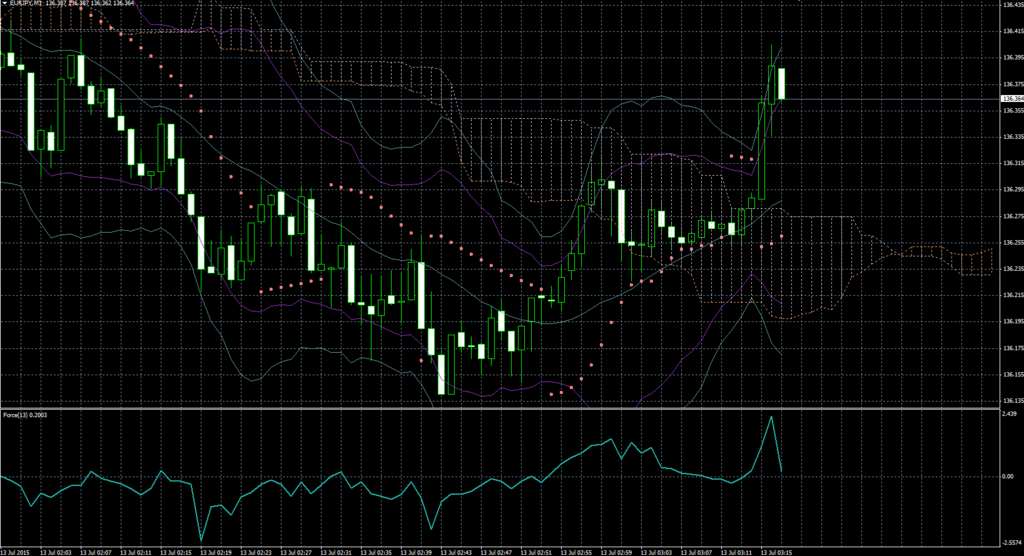The height and width of the screenshot is (556, 1024).
Task: Click the 136.195 price scale label
Action: tap(1012, 321)
